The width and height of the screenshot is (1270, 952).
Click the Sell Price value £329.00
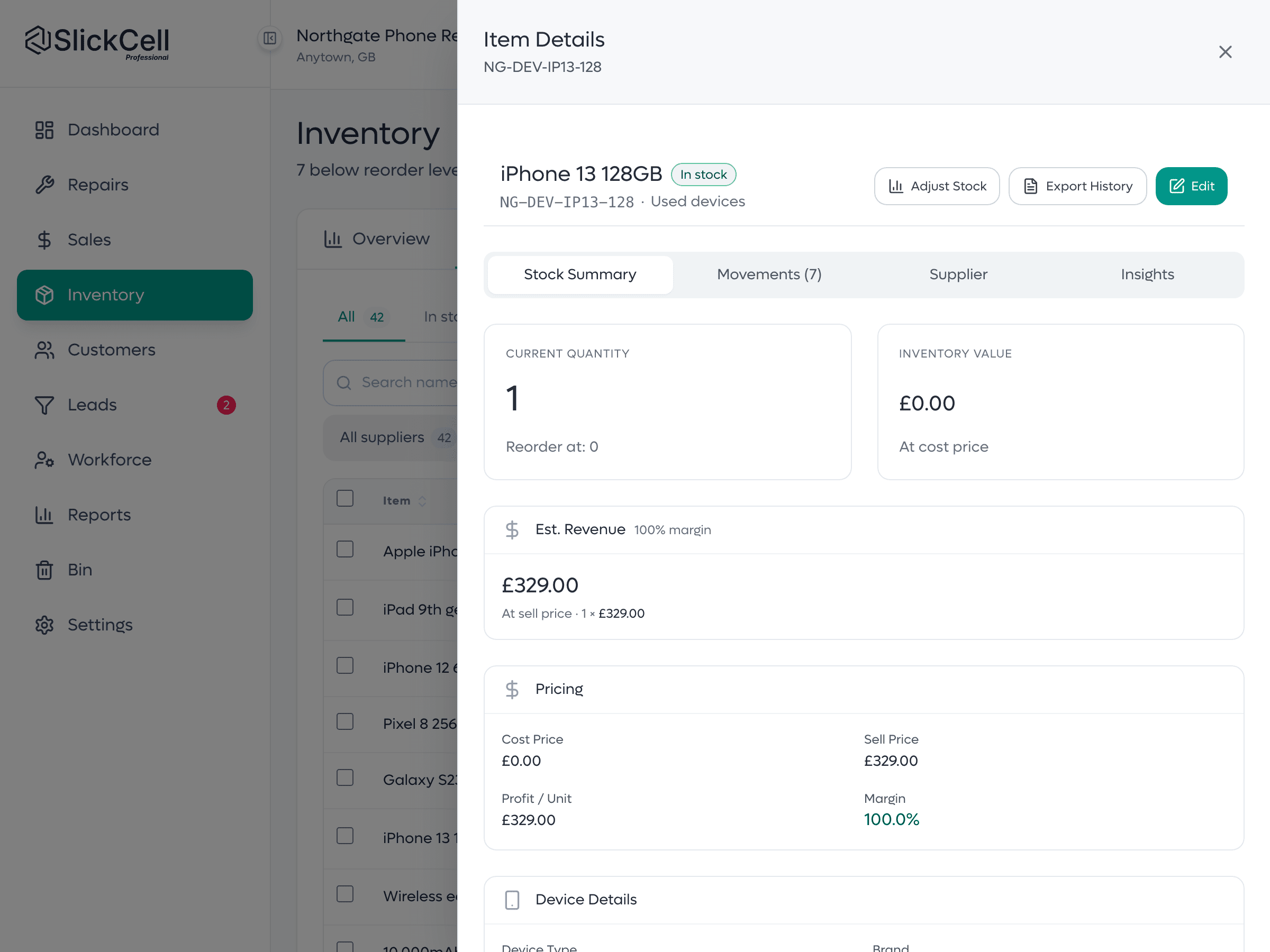(891, 761)
